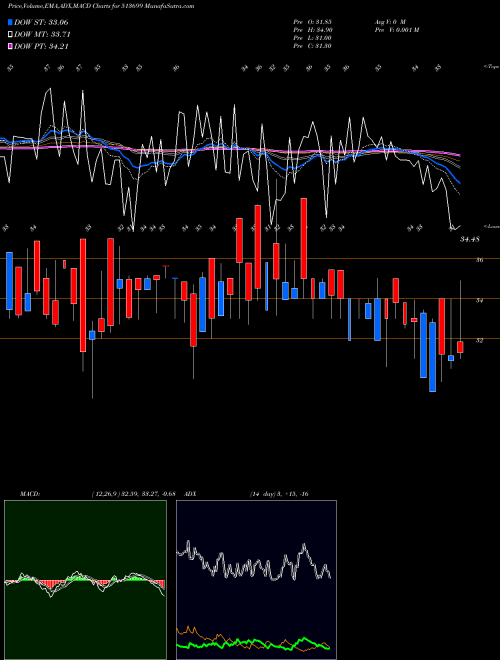This screenshot has width=500, height=660.
Task: Click the 'Pre H: 34.90' value
Action: 313,30
